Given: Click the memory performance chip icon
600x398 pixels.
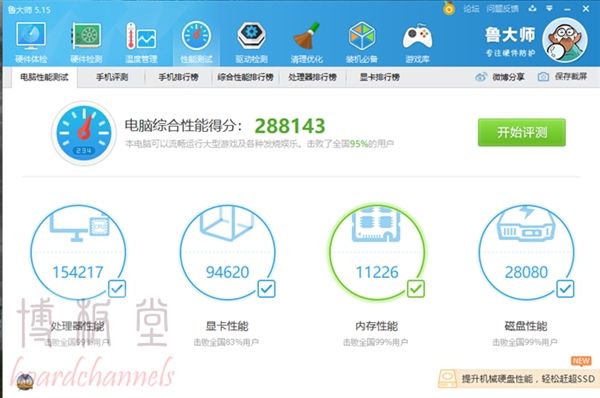Looking at the screenshot, I should point(376,225).
